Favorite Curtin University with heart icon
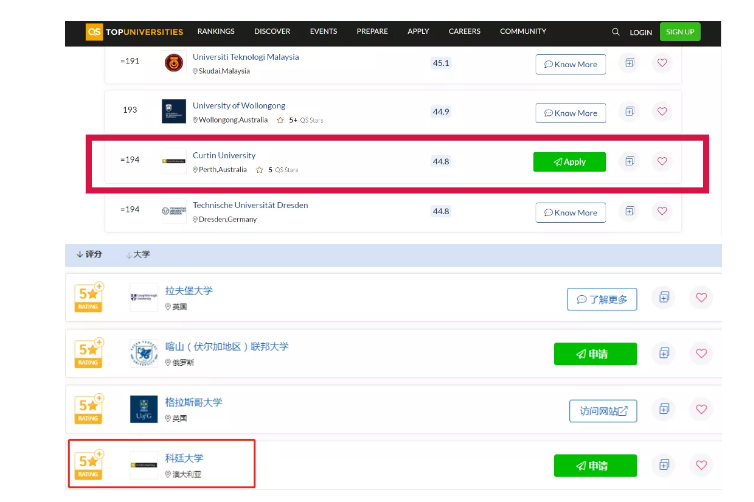 pos(662,161)
